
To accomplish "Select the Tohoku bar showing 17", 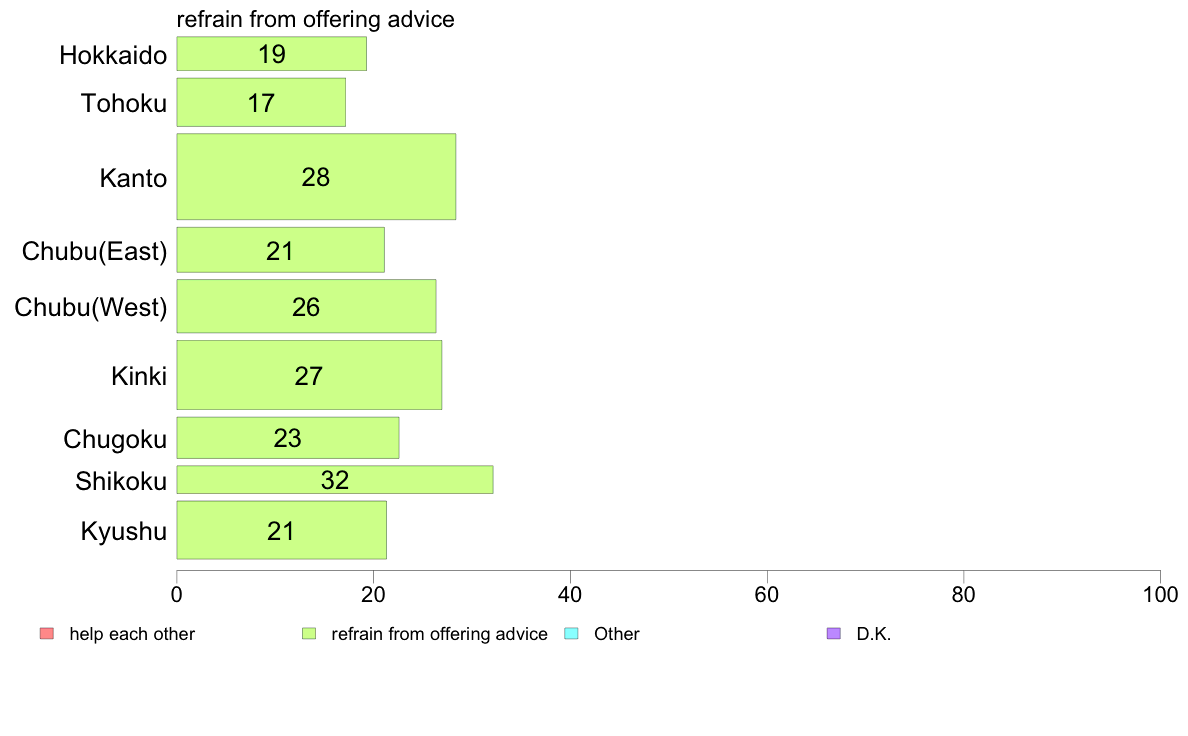I will (x=261, y=102).
